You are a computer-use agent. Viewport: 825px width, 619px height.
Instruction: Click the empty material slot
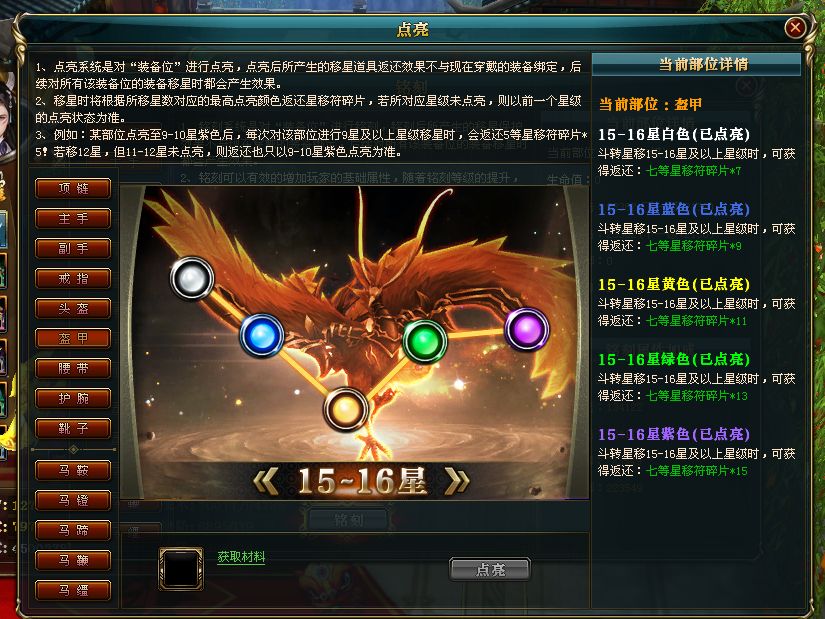[x=181, y=568]
